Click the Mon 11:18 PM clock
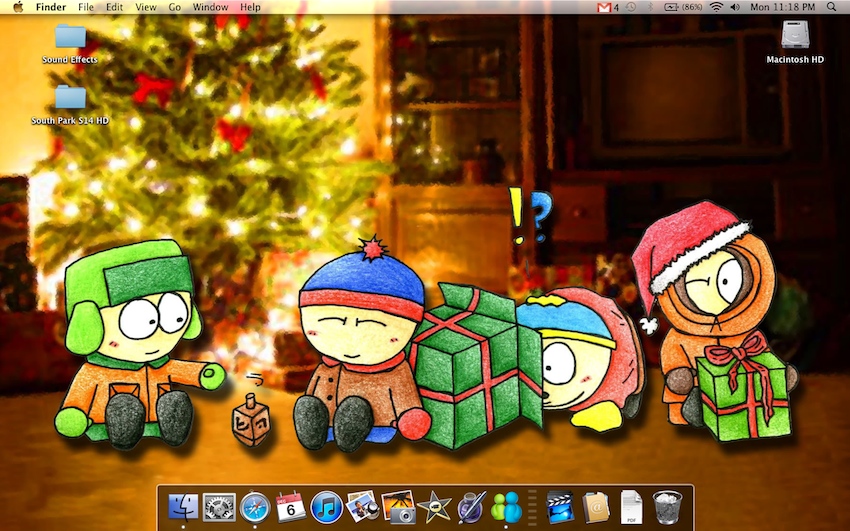This screenshot has width=850, height=531. point(782,7)
